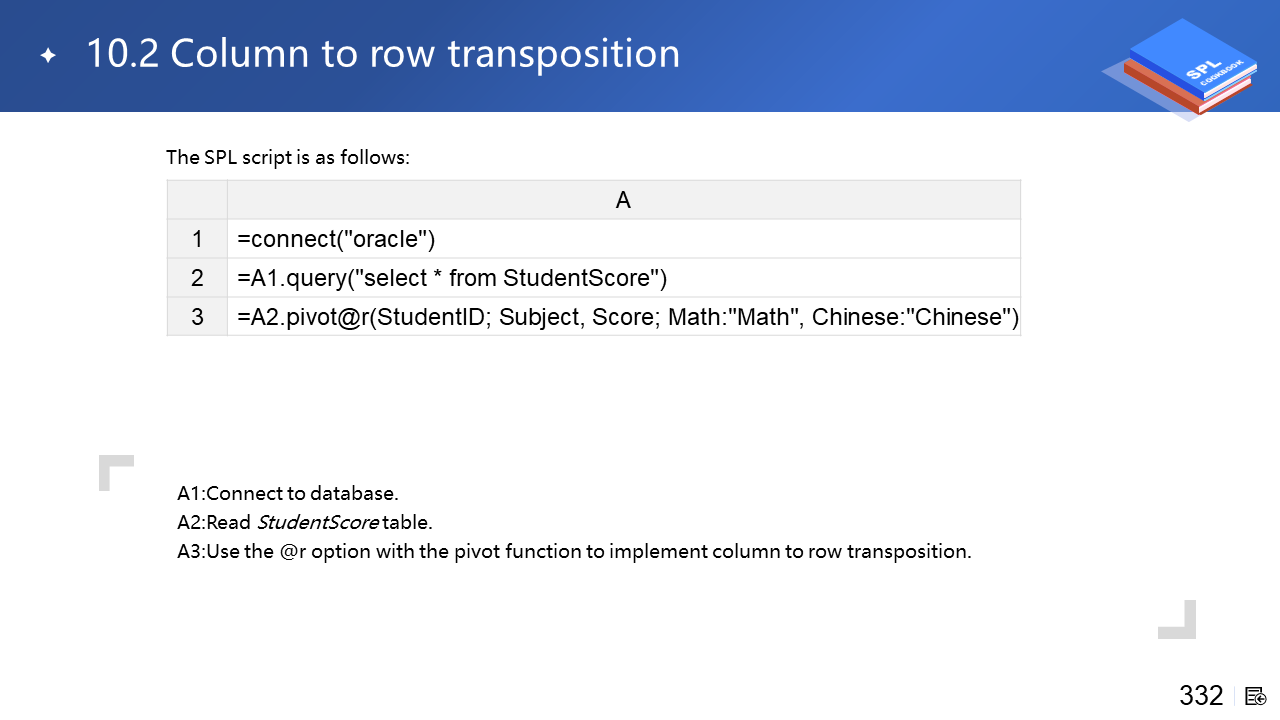The image size is (1280, 720).
Task: Click the blank top-left table corner cell
Action: click(197, 200)
